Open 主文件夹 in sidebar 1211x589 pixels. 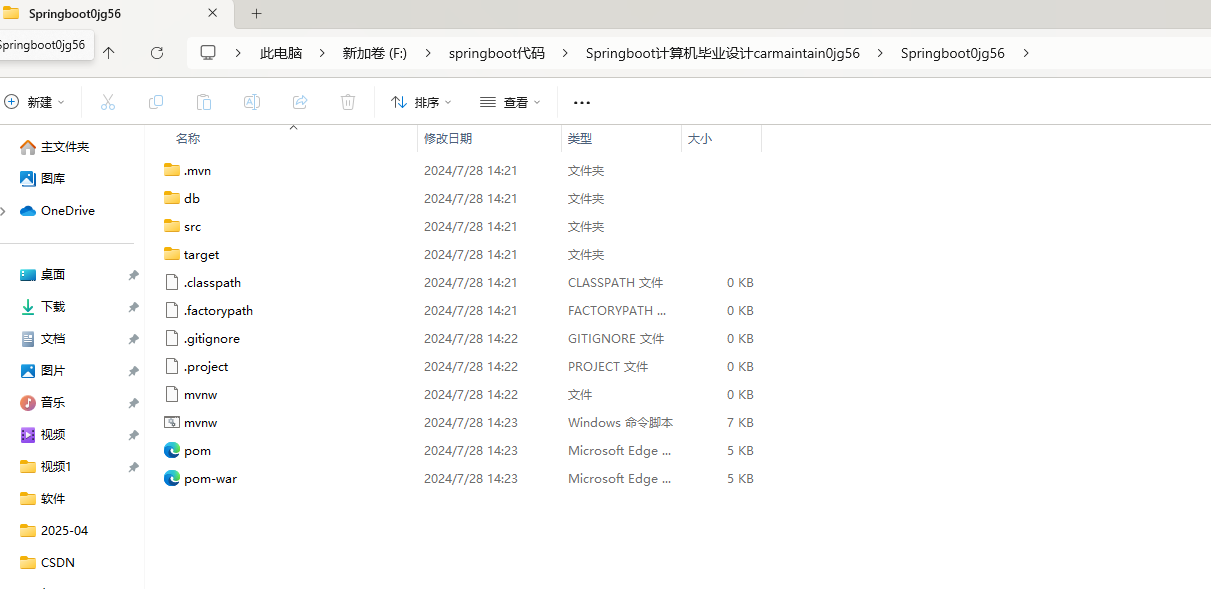[65, 147]
